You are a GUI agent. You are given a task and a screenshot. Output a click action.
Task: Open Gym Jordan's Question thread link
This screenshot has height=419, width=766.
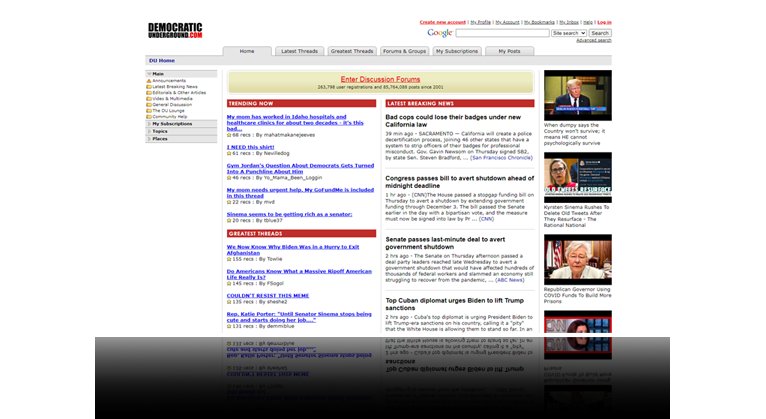[x=300, y=168]
